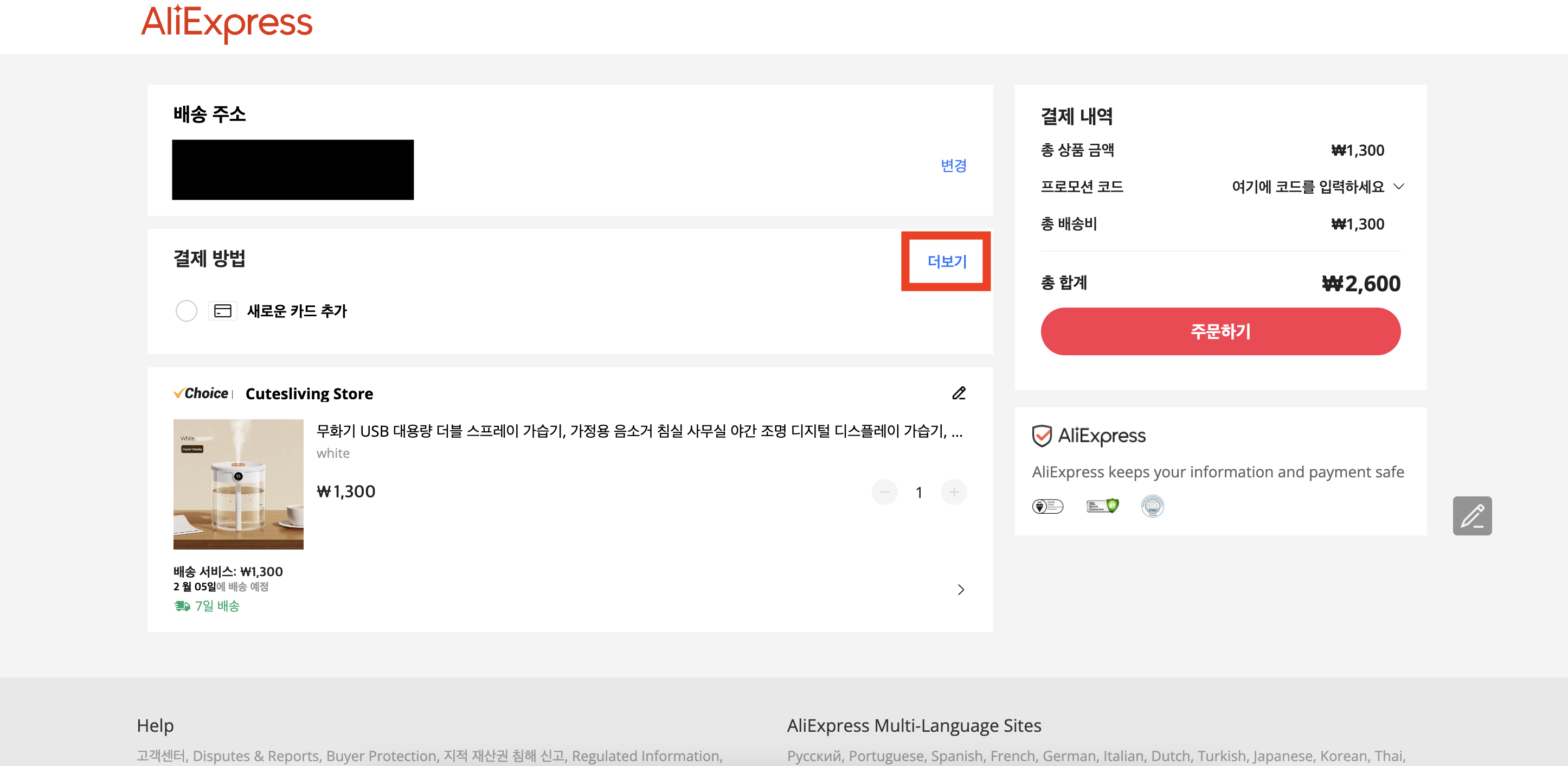
Task: Select the 새로운 카드 추가 radio button
Action: pyautogui.click(x=187, y=311)
